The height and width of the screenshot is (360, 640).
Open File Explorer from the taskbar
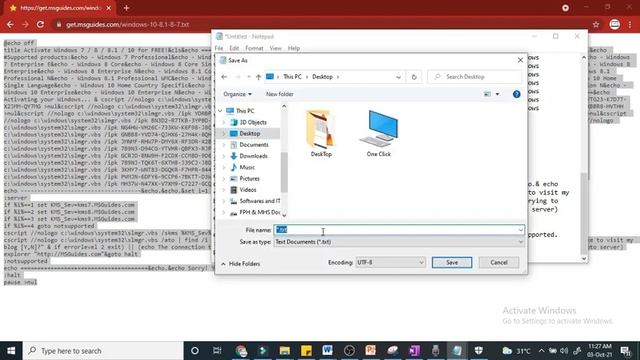click(x=284, y=351)
